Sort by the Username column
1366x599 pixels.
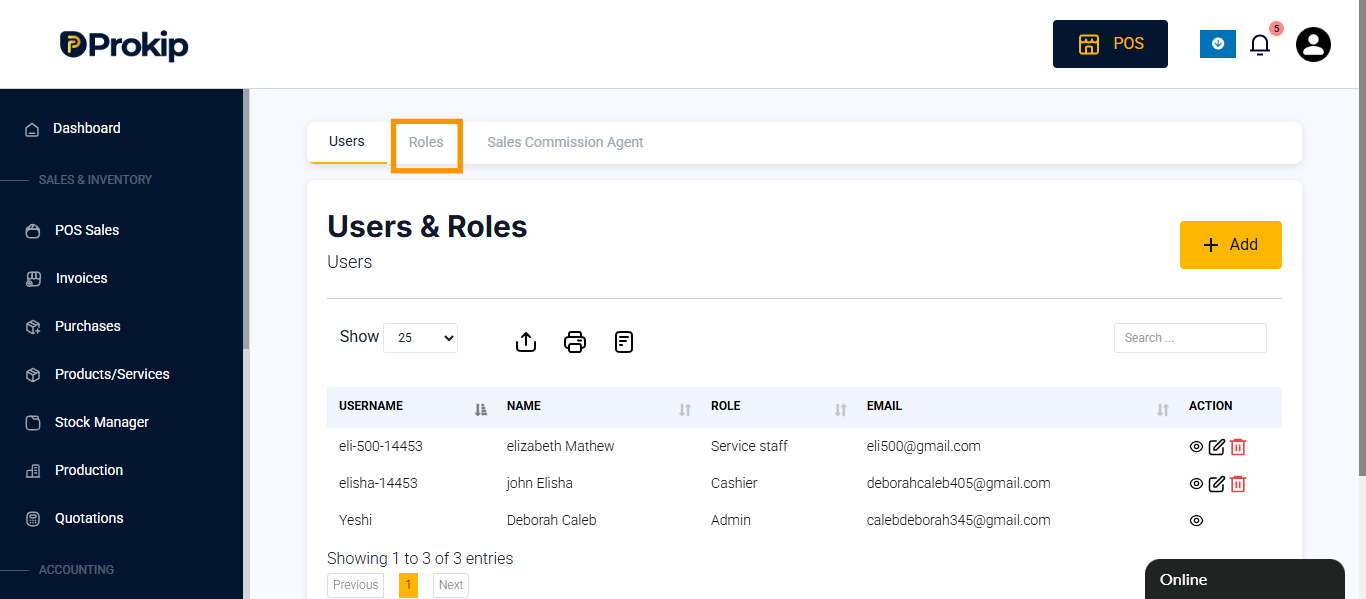(411, 407)
